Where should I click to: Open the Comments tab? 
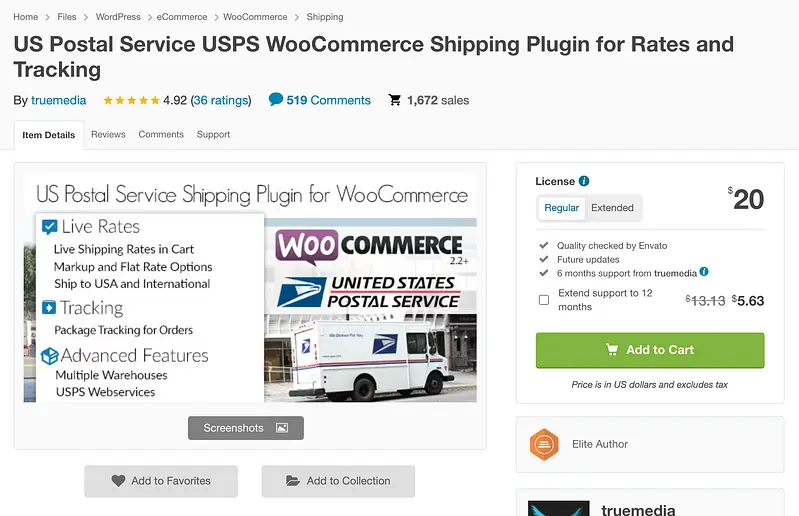pyautogui.click(x=161, y=134)
